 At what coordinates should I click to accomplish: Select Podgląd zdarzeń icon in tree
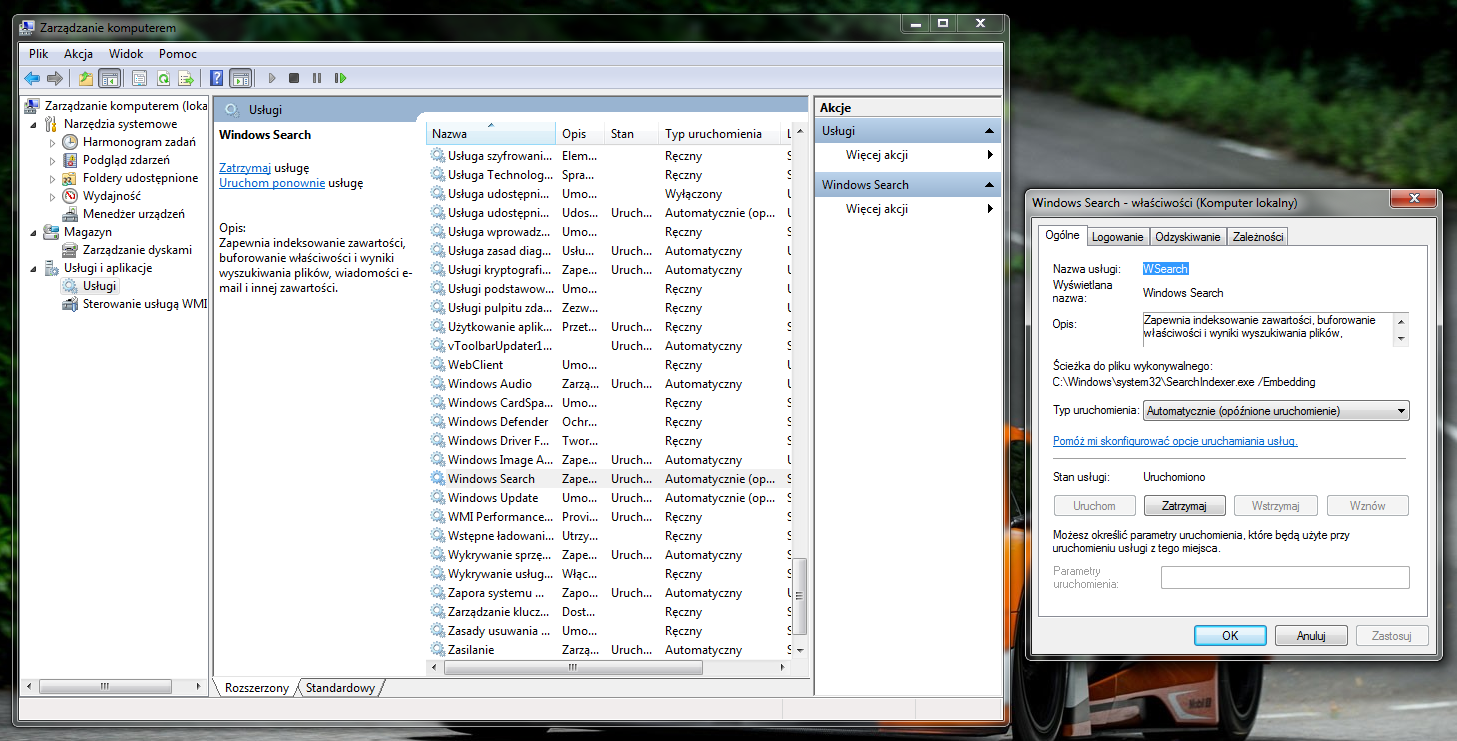70,160
